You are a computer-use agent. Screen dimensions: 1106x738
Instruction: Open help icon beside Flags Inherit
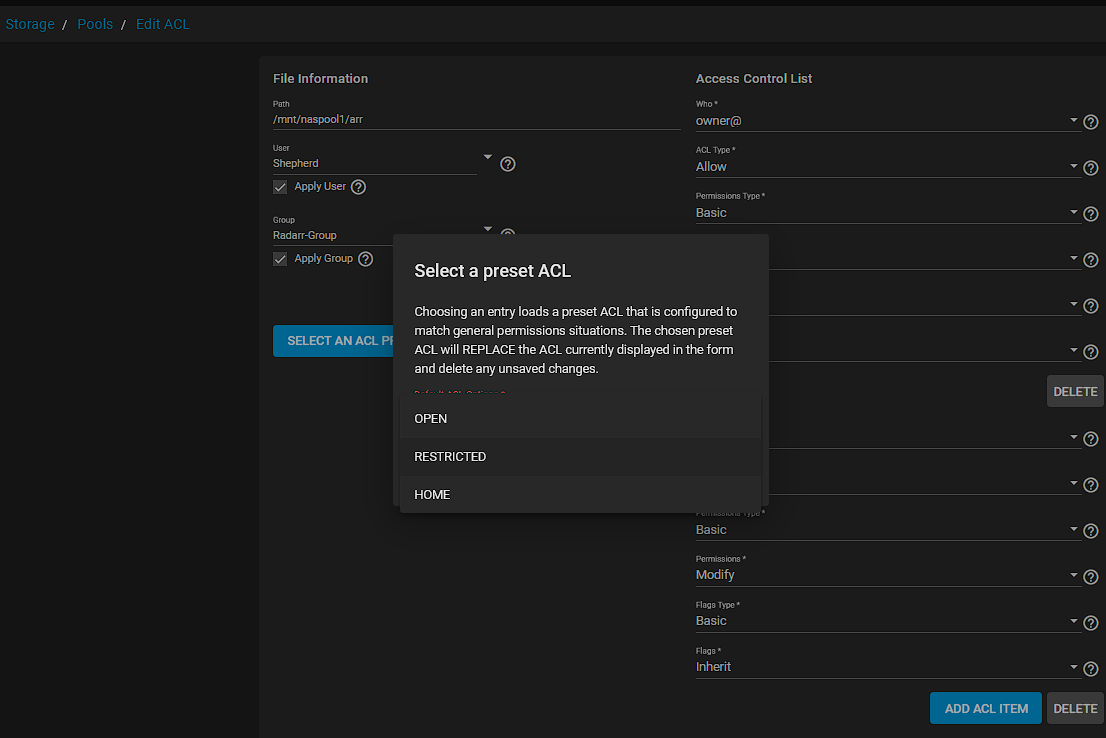pyautogui.click(x=1090, y=668)
